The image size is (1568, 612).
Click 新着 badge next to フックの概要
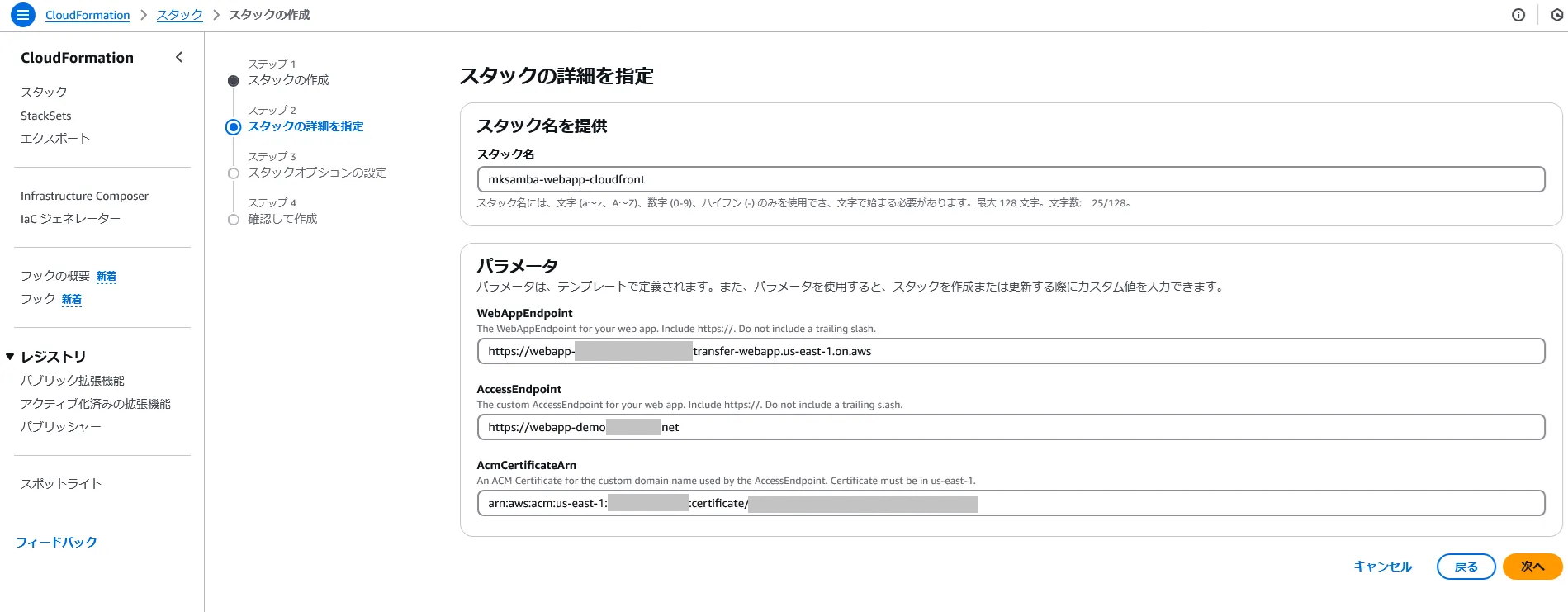(107, 276)
